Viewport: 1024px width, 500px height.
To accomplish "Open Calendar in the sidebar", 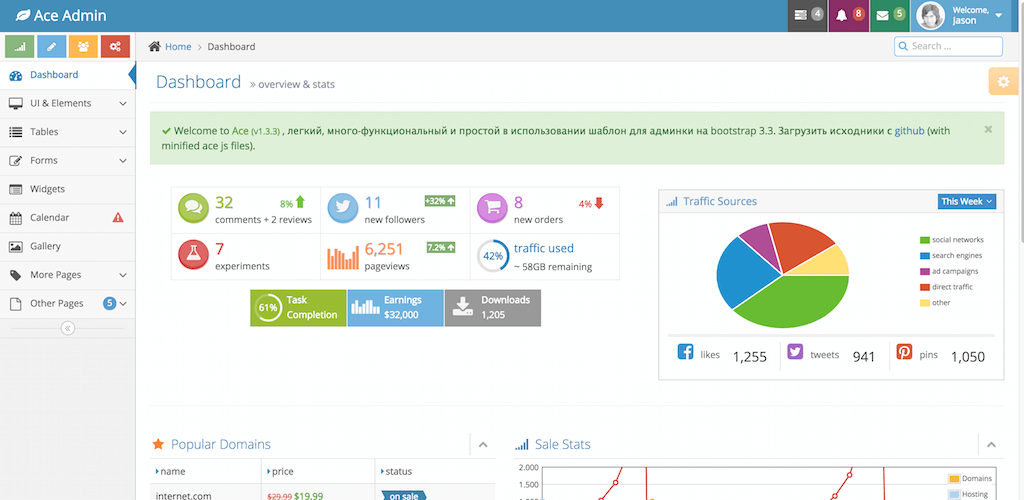I will [x=68, y=217].
